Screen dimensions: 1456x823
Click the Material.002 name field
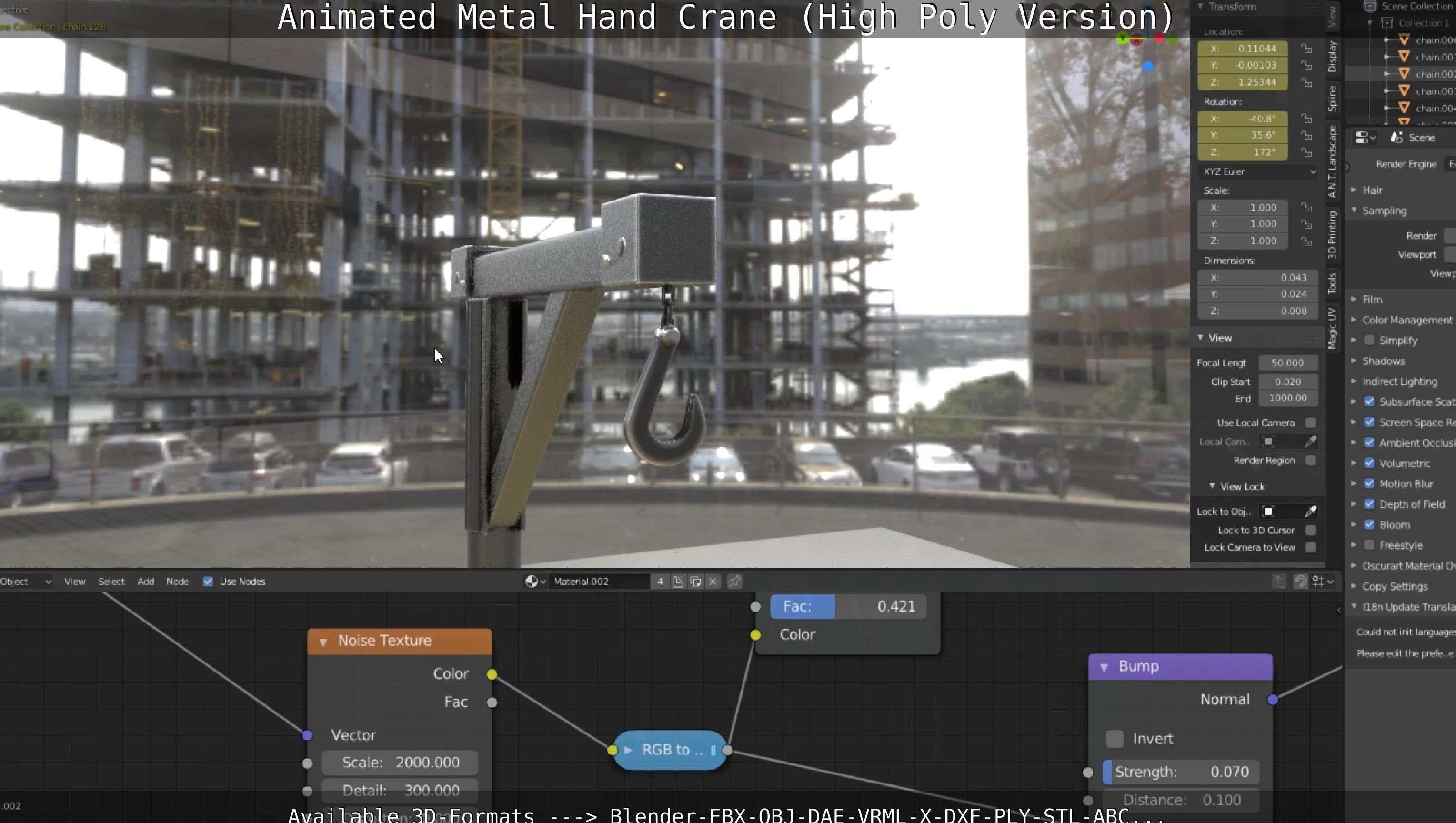click(x=600, y=581)
